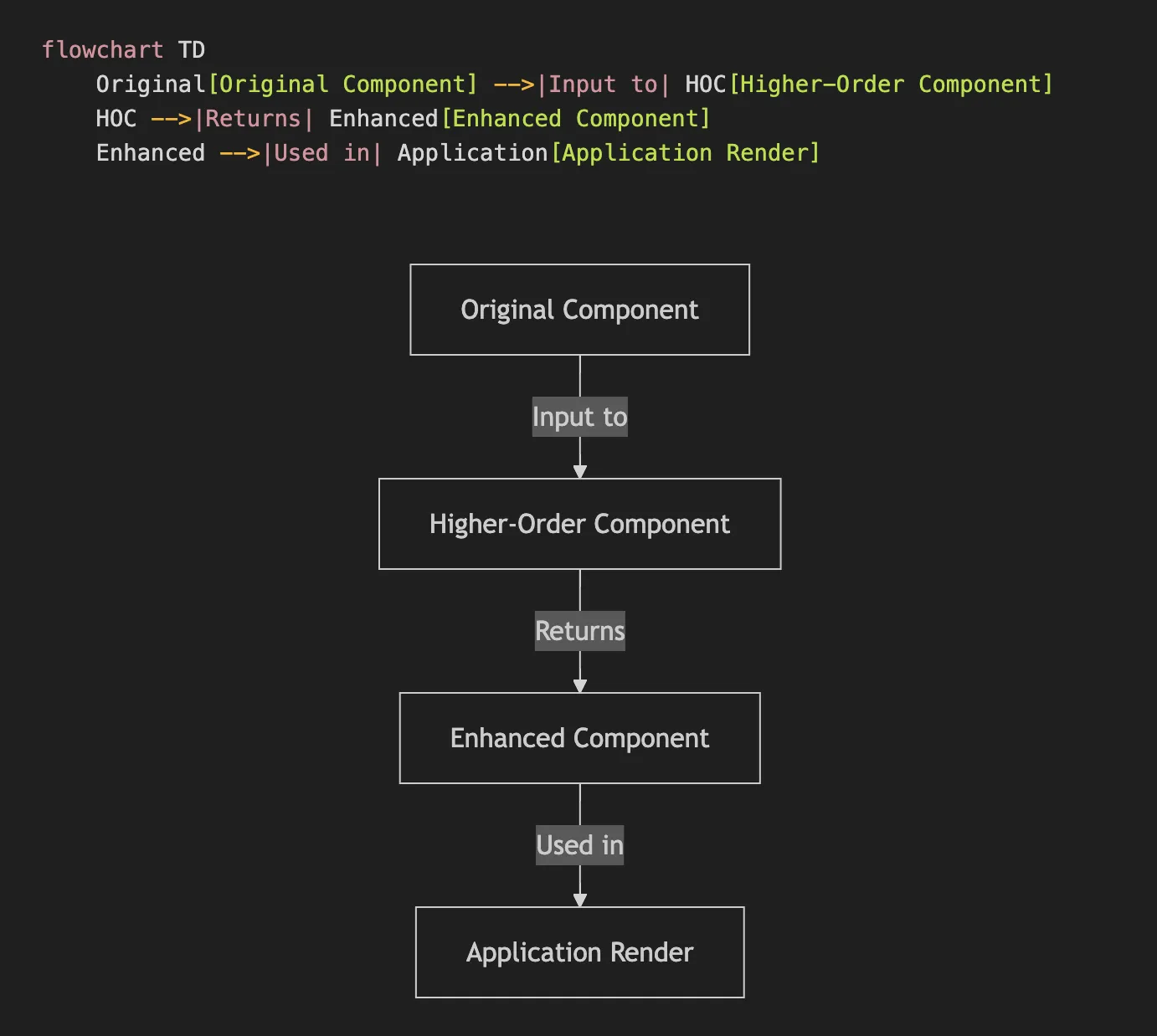This screenshot has height=1036, width=1157.
Task: Click '[Enhanced Component]' text in code
Action: tap(575, 119)
